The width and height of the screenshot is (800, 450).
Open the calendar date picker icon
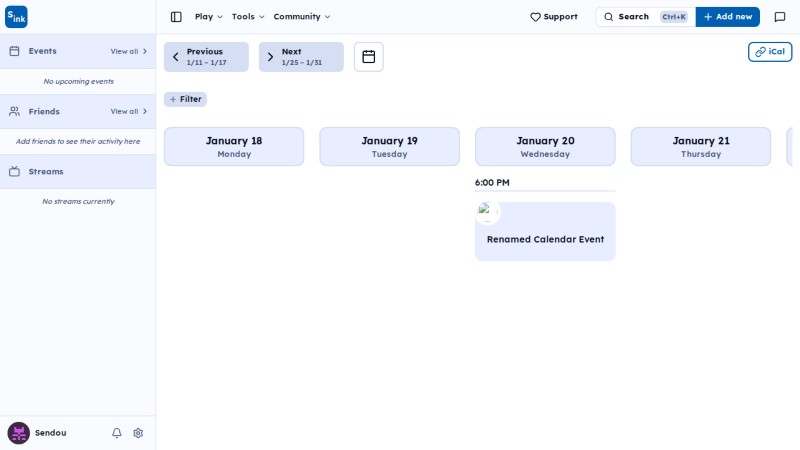368,57
